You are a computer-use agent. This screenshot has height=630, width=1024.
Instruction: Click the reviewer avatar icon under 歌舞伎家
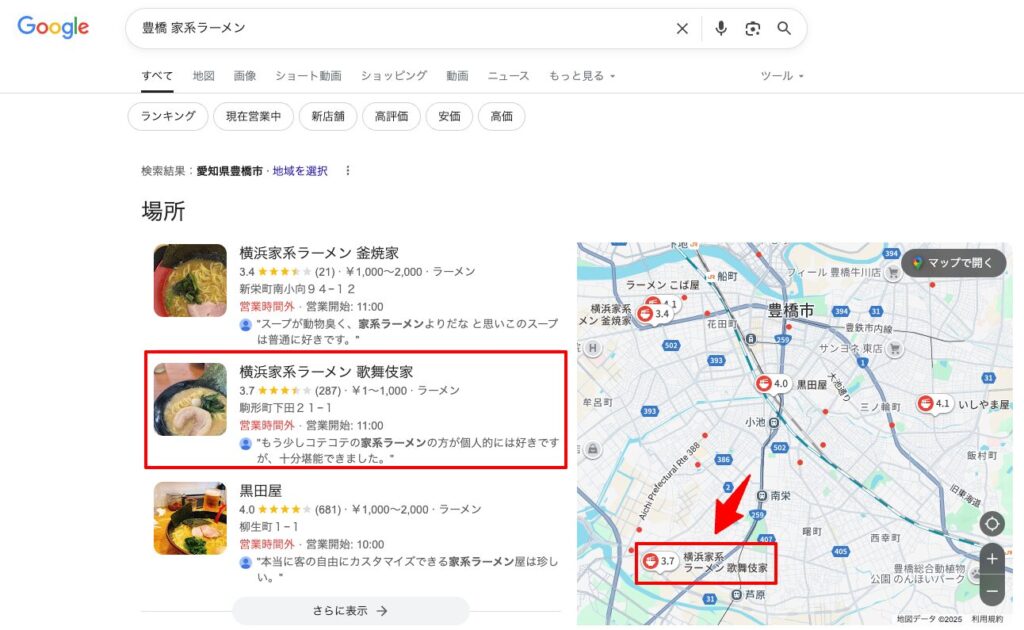tap(246, 443)
